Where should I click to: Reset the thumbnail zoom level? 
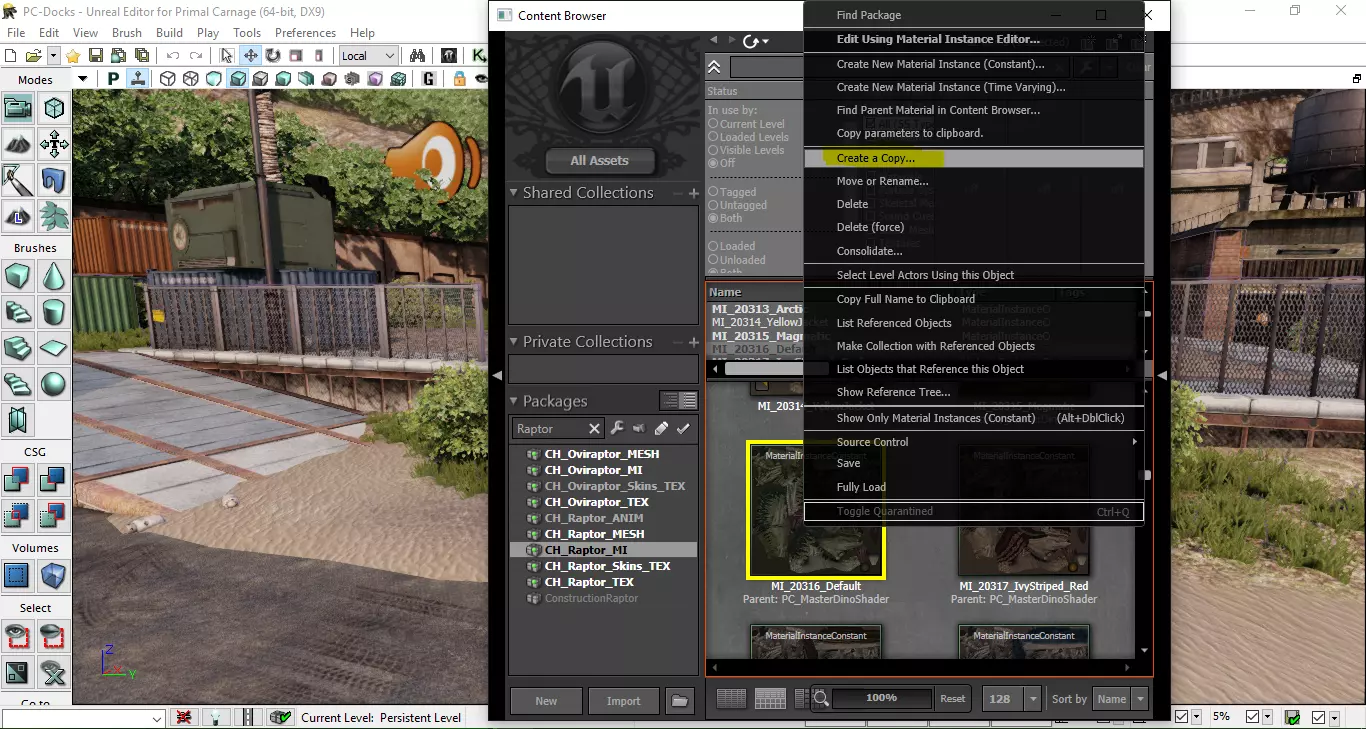click(x=953, y=699)
